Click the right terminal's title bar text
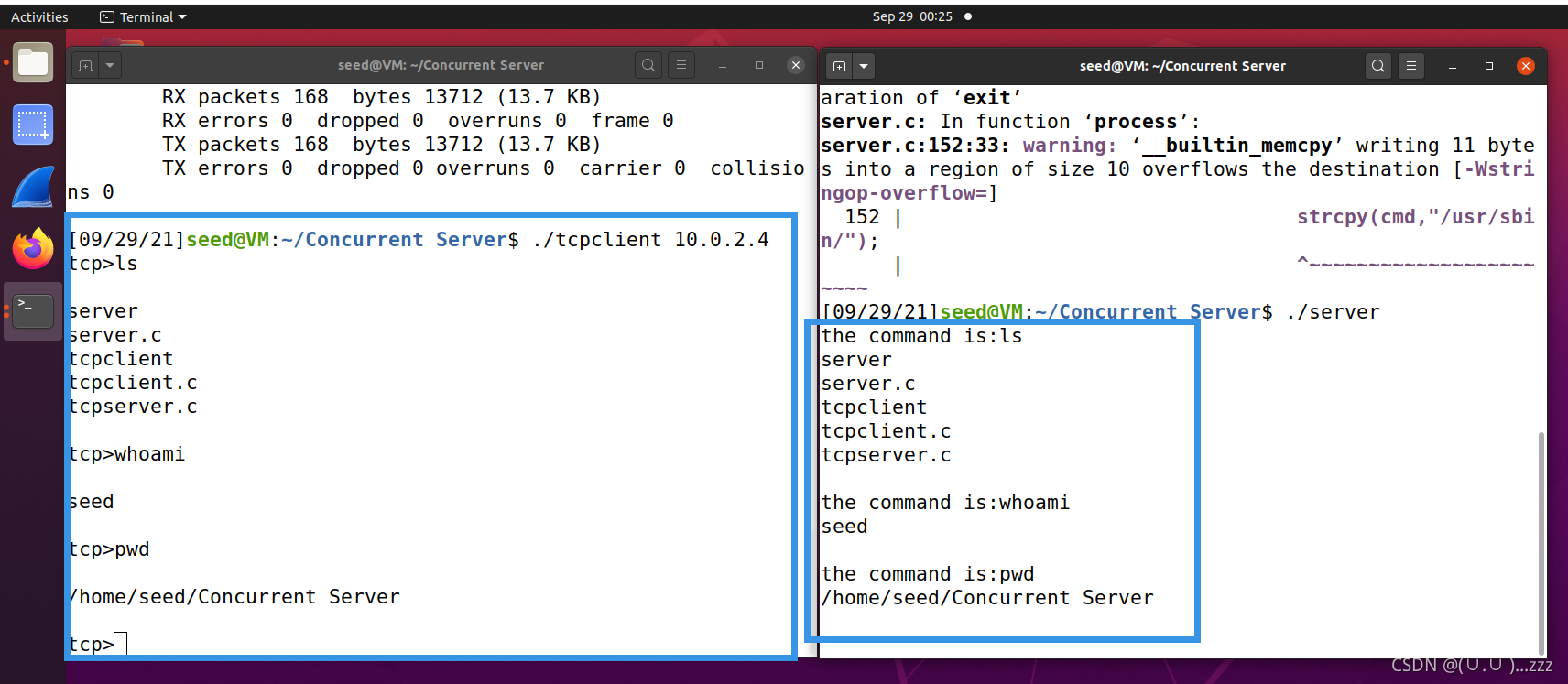1568x684 pixels. tap(1182, 66)
